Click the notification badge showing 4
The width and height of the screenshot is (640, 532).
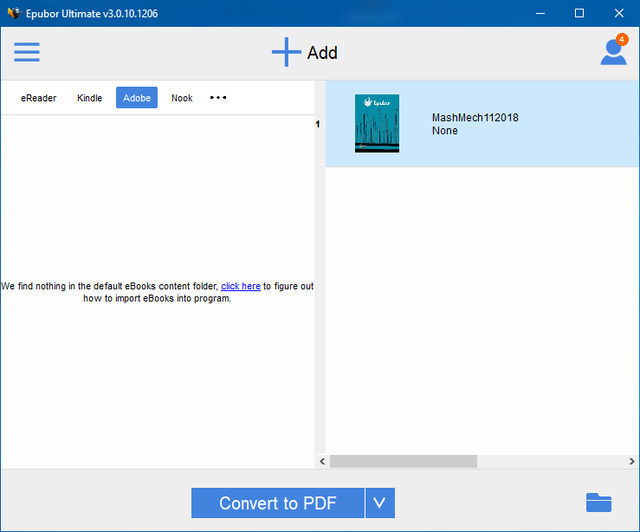click(622, 39)
